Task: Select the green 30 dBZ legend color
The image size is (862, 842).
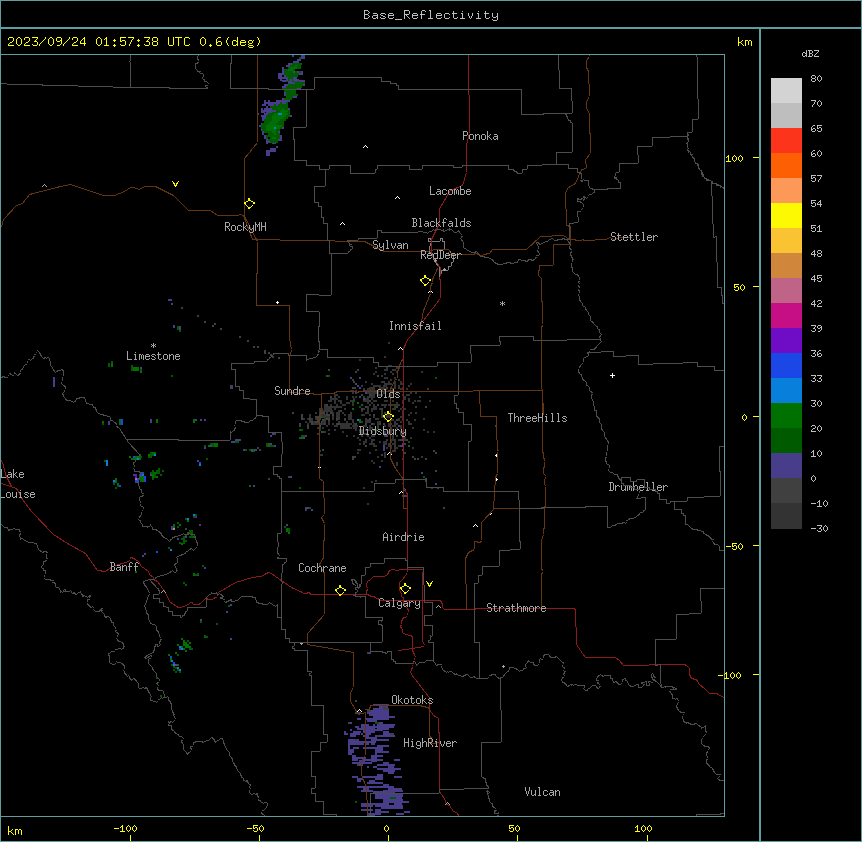Action: point(786,416)
